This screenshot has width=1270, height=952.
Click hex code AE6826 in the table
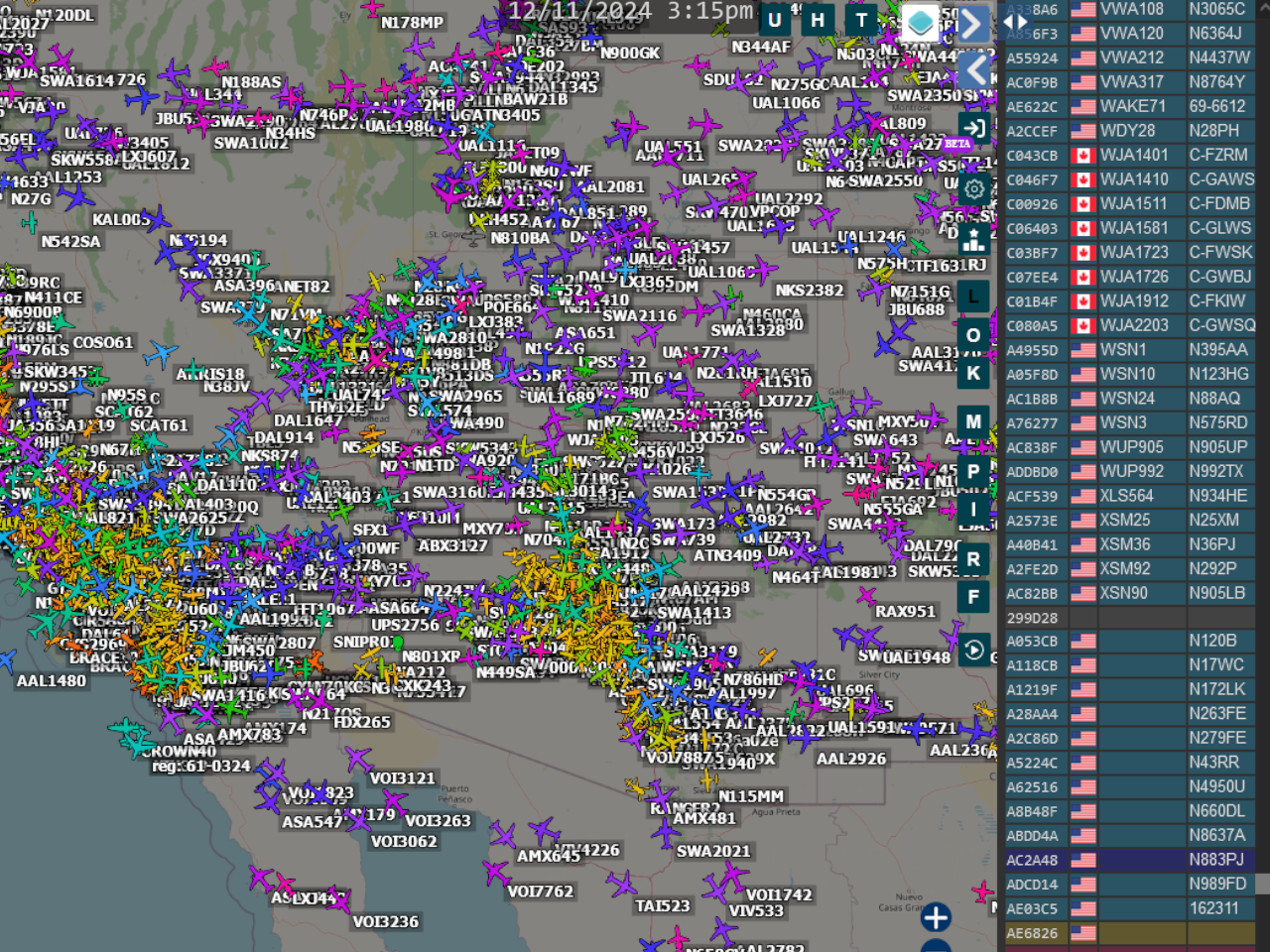[1032, 932]
